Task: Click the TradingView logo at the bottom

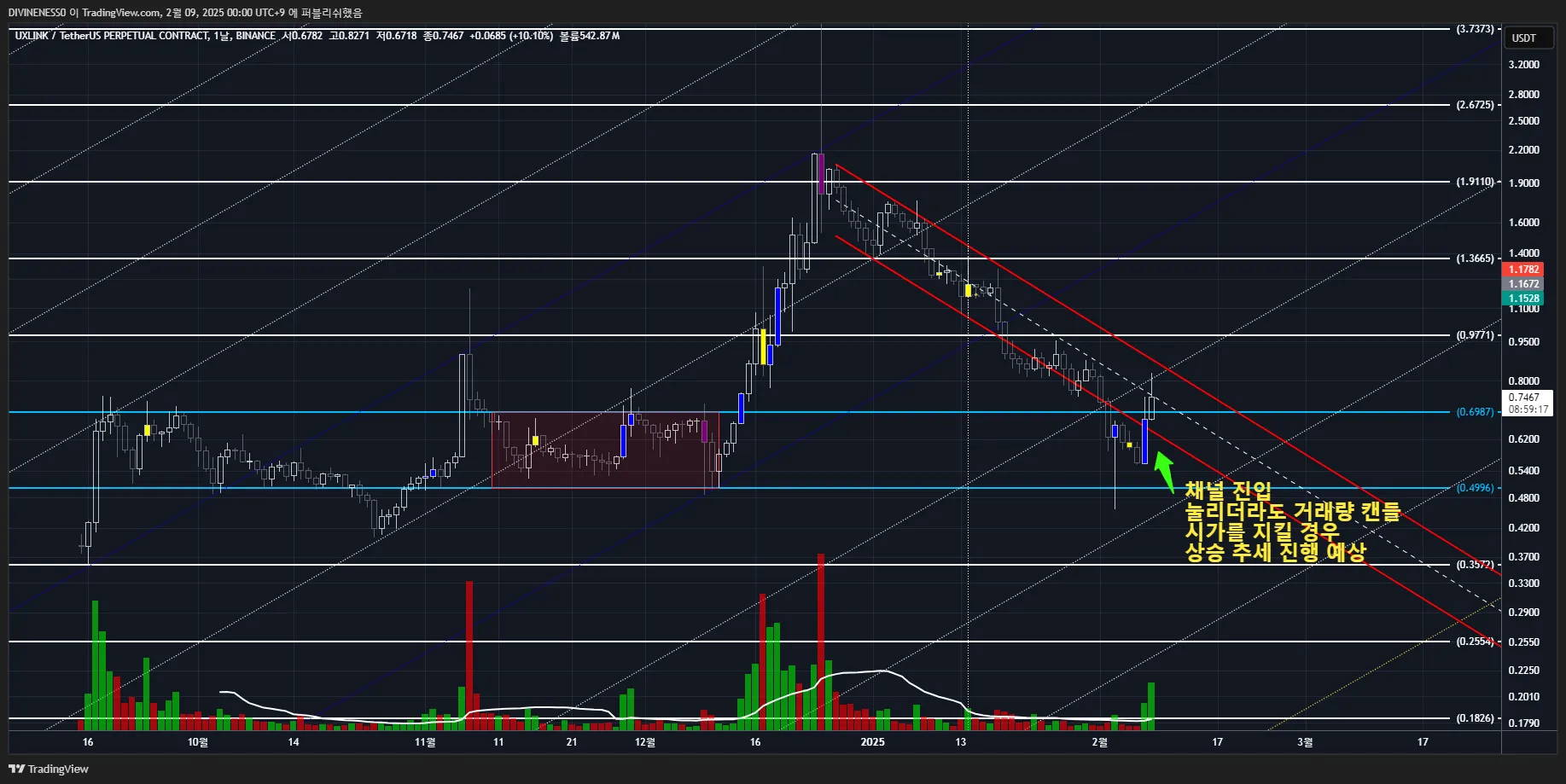Action: [x=49, y=769]
